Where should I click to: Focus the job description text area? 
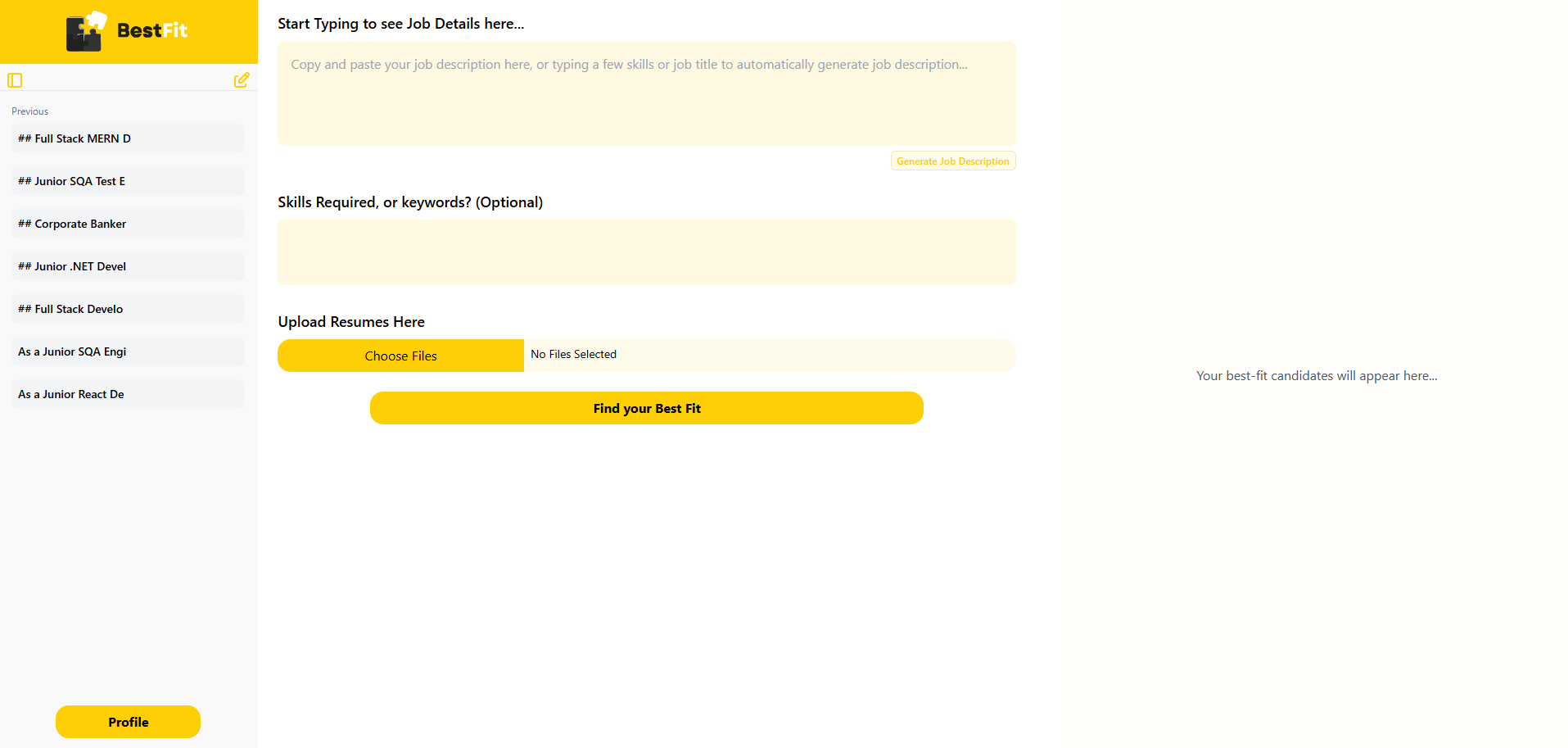point(646,93)
